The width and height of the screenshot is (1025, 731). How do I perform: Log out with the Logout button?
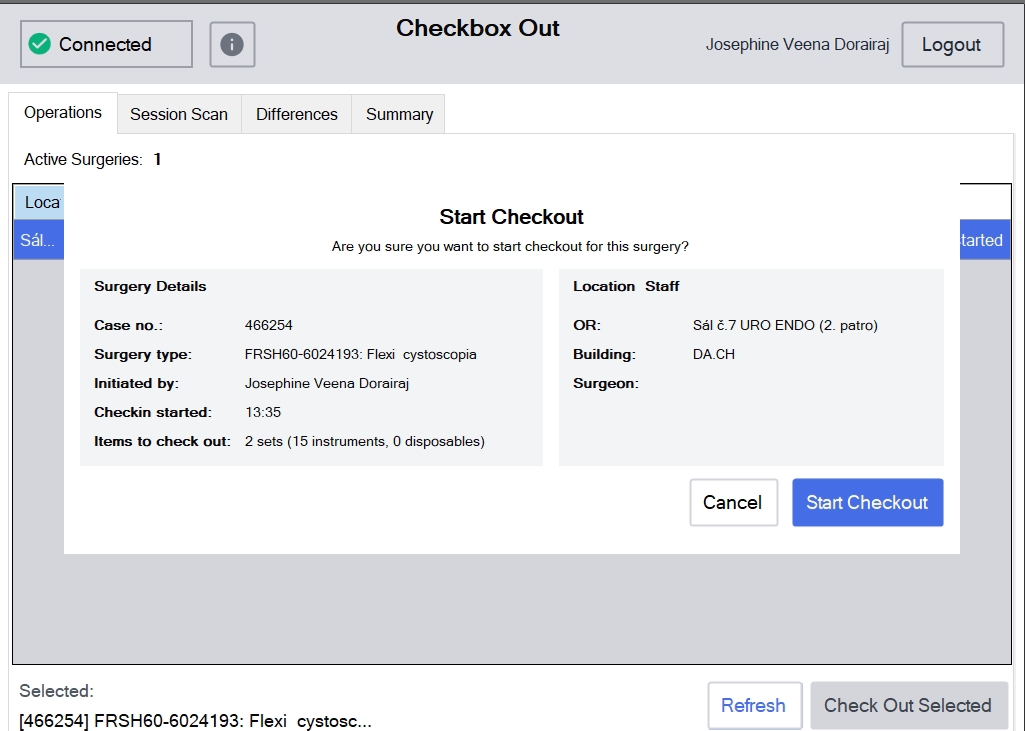(952, 44)
